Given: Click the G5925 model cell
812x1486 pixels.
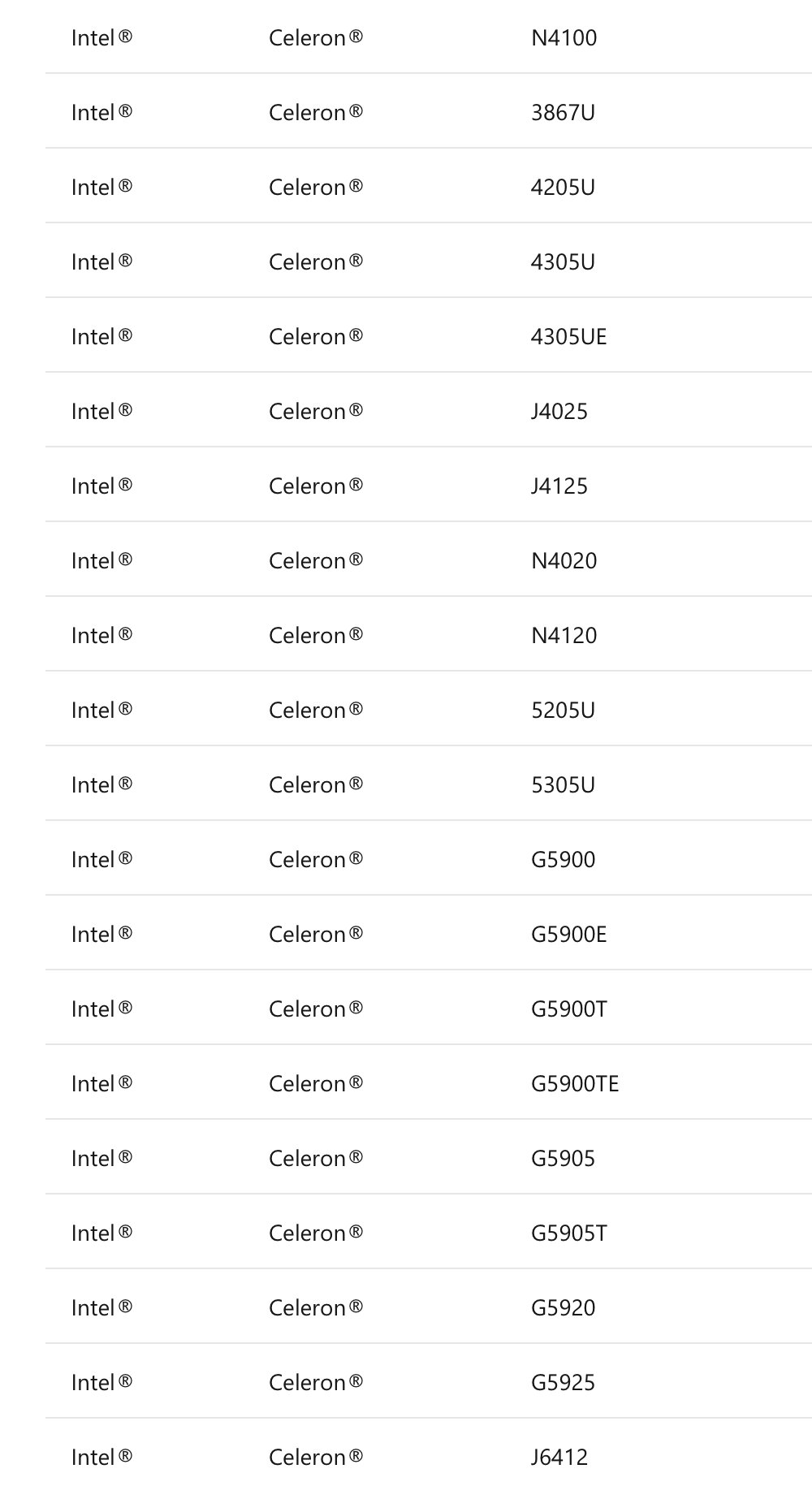Looking at the screenshot, I should pos(563,1383).
